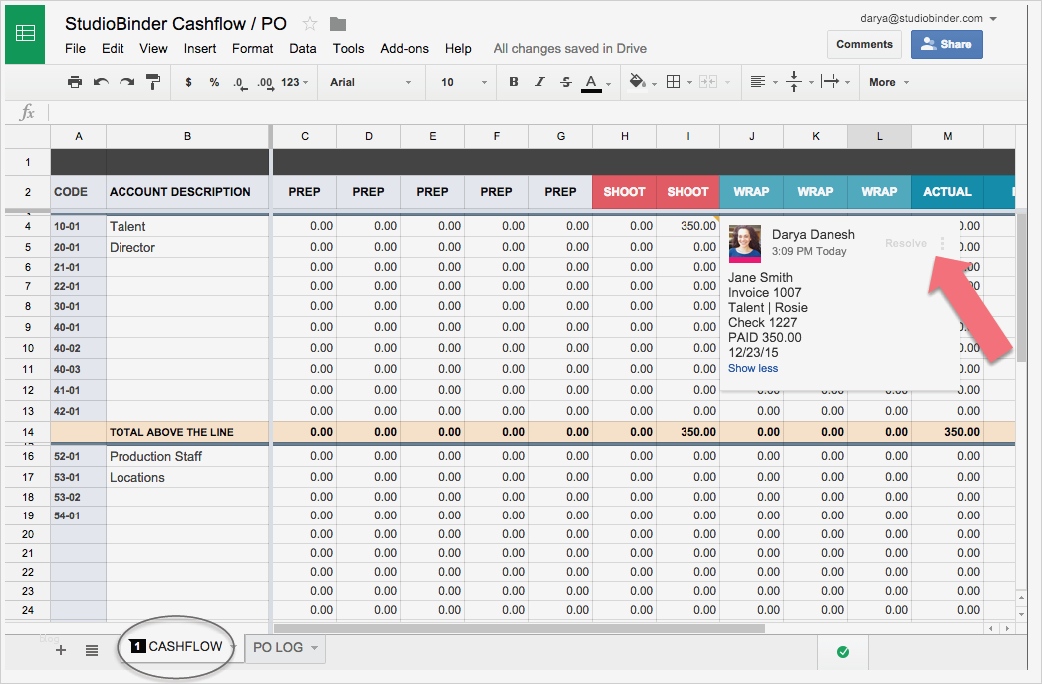Format as currency with dollar icon

tap(188, 82)
